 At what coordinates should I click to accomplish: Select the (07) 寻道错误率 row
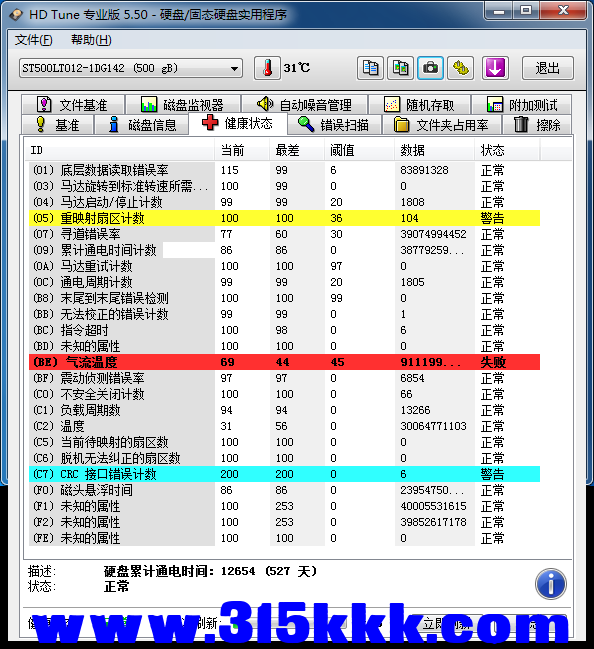click(284, 234)
